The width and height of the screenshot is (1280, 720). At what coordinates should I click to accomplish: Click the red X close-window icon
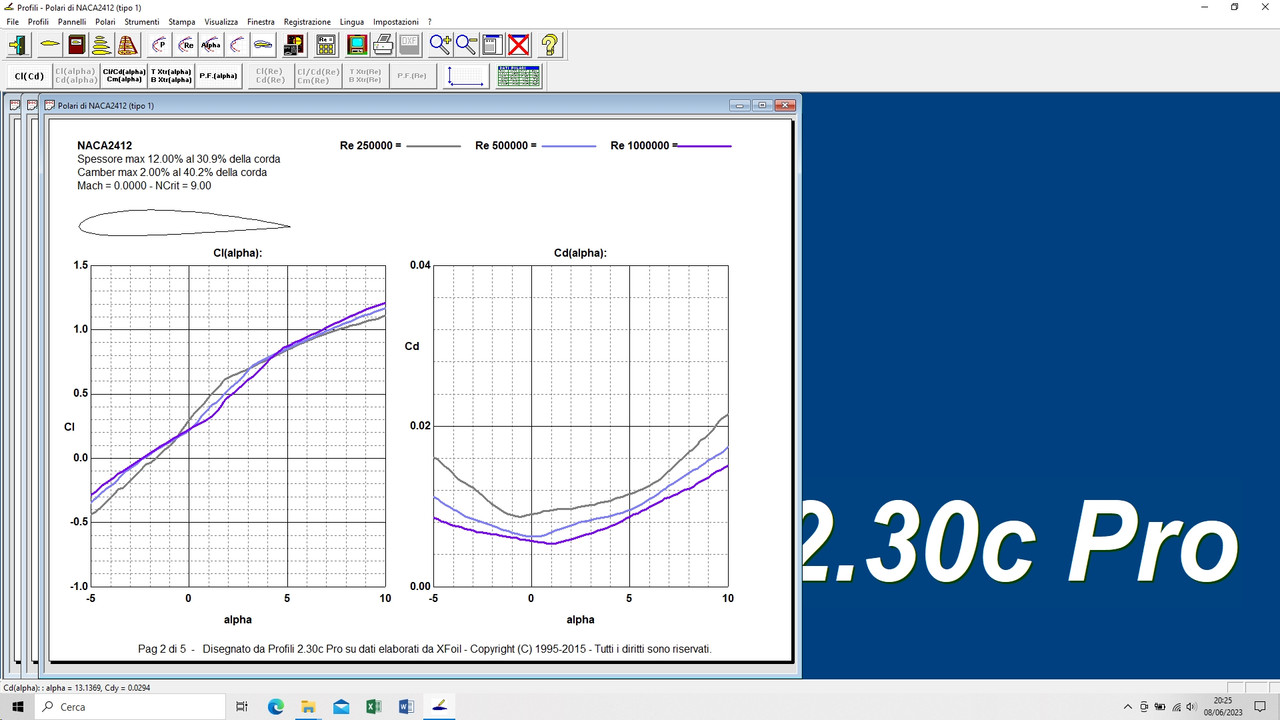point(518,45)
